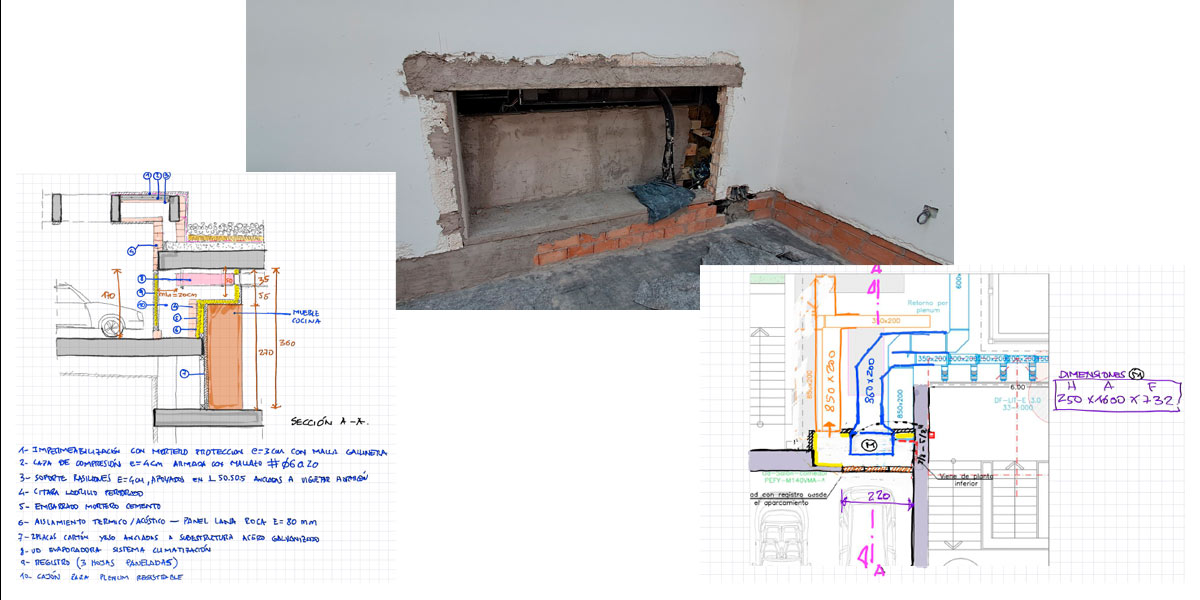Screen dimensions: 1200x600
Task: Expand the MUEBLE COCINA callout label
Action: click(306, 316)
